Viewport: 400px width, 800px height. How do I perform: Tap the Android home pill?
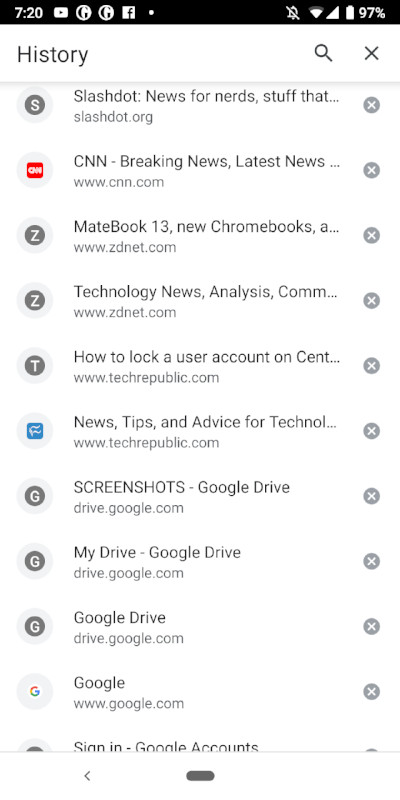(x=200, y=776)
